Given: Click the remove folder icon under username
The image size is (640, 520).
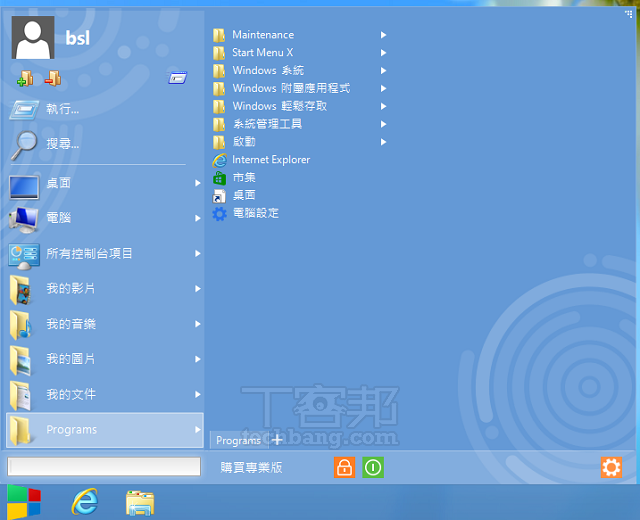Looking at the screenshot, I should point(53,78).
